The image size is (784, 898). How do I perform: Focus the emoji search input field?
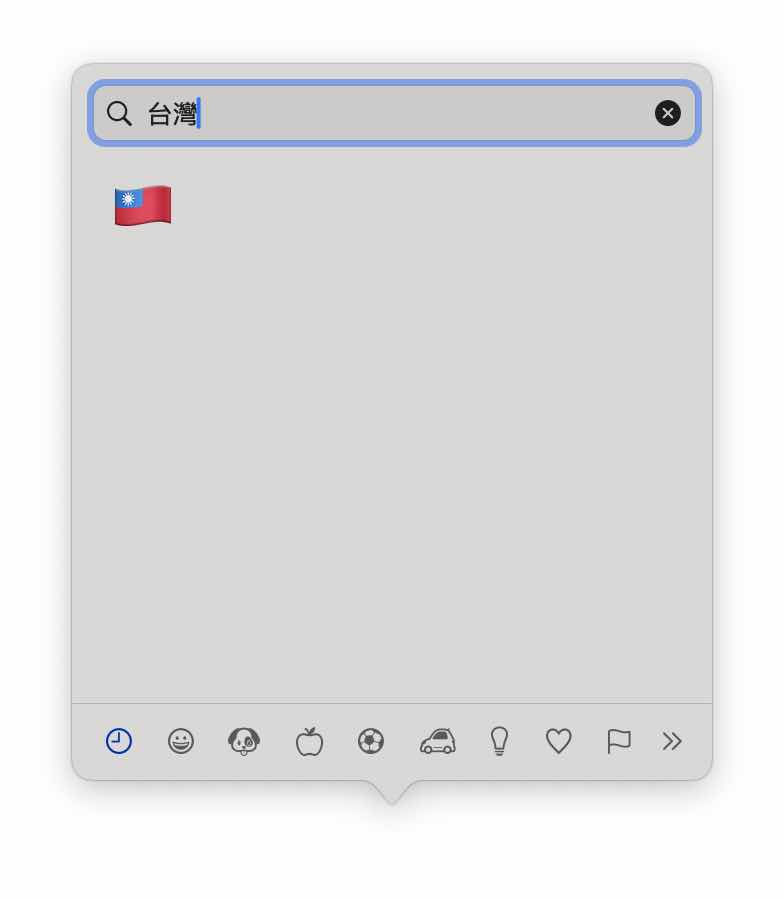394,113
